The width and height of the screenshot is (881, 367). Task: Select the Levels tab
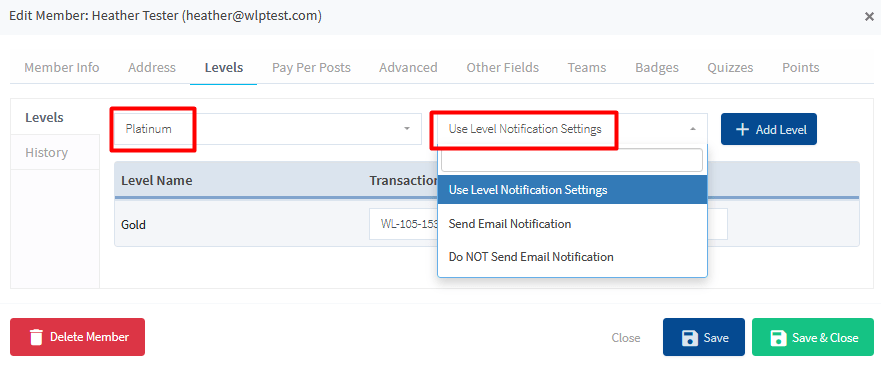[x=224, y=67]
